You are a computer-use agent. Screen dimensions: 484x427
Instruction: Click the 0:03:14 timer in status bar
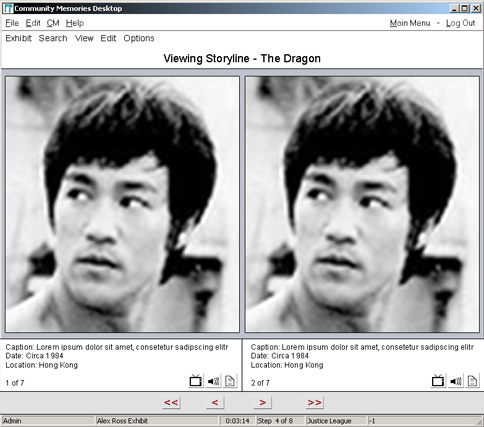point(237,421)
